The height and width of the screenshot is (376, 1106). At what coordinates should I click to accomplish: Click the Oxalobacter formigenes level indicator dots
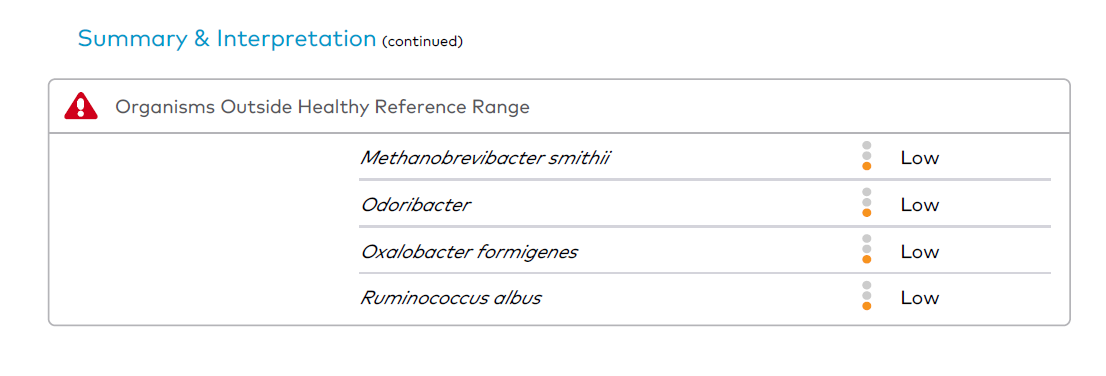coord(867,249)
